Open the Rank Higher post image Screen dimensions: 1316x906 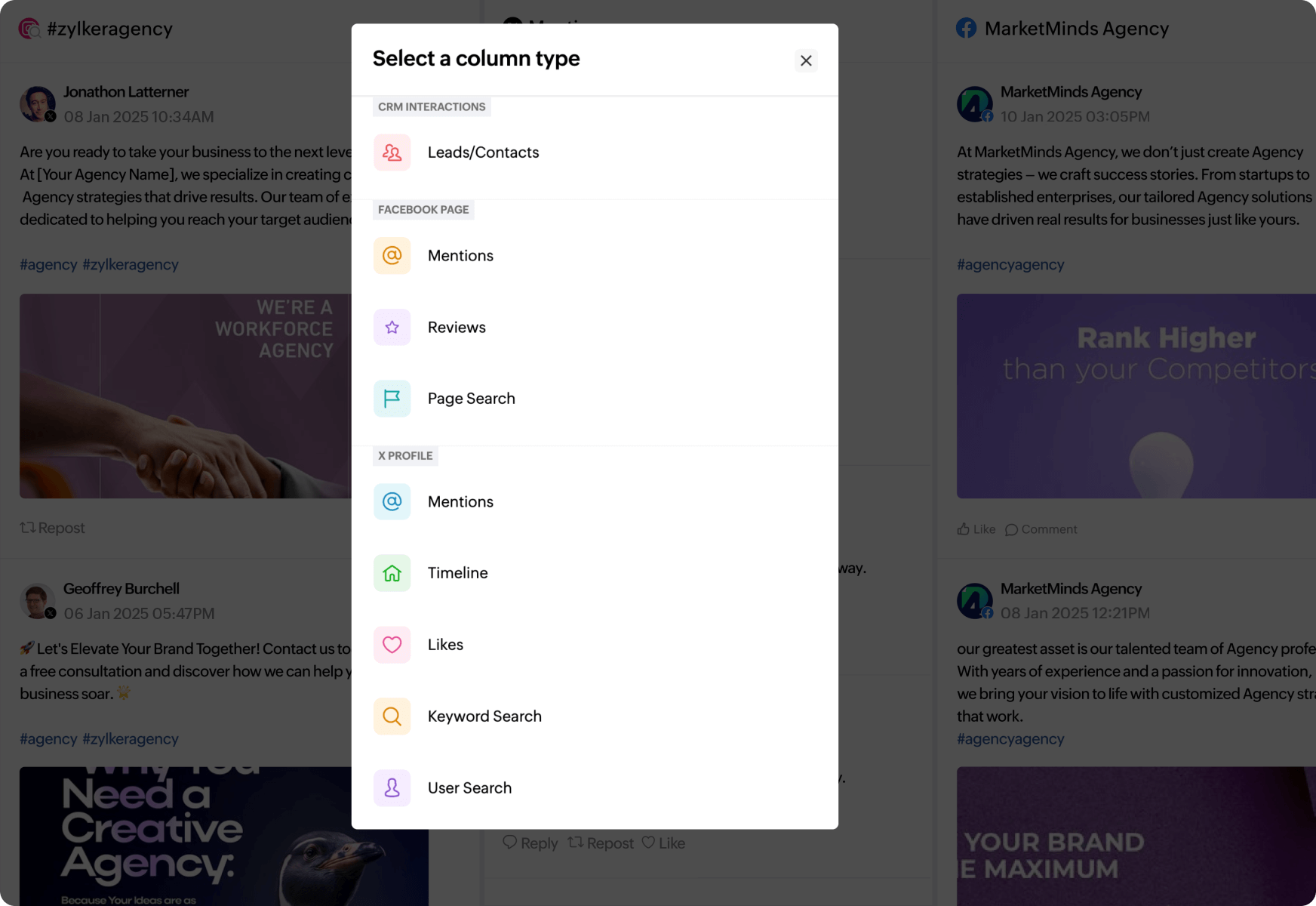pyautogui.click(x=1136, y=396)
